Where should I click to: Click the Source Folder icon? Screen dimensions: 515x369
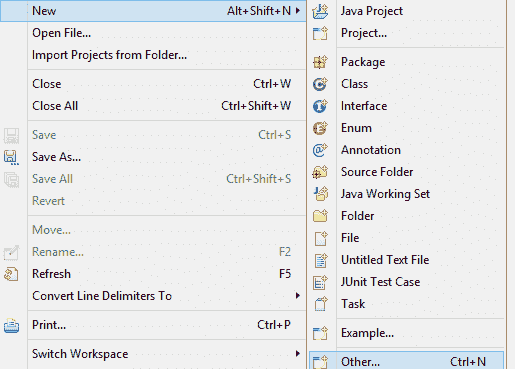(320, 172)
